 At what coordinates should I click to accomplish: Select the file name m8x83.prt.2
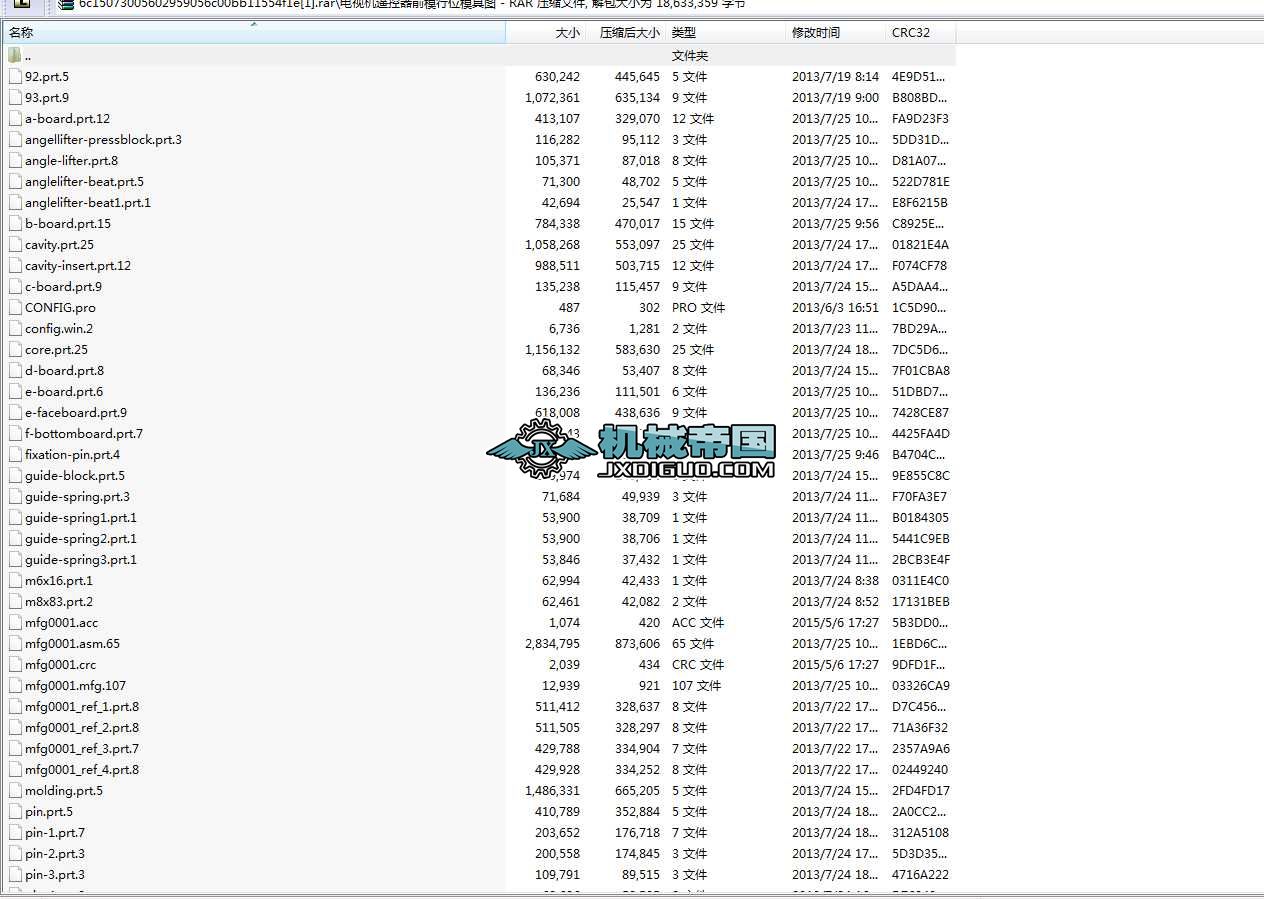tap(59, 602)
